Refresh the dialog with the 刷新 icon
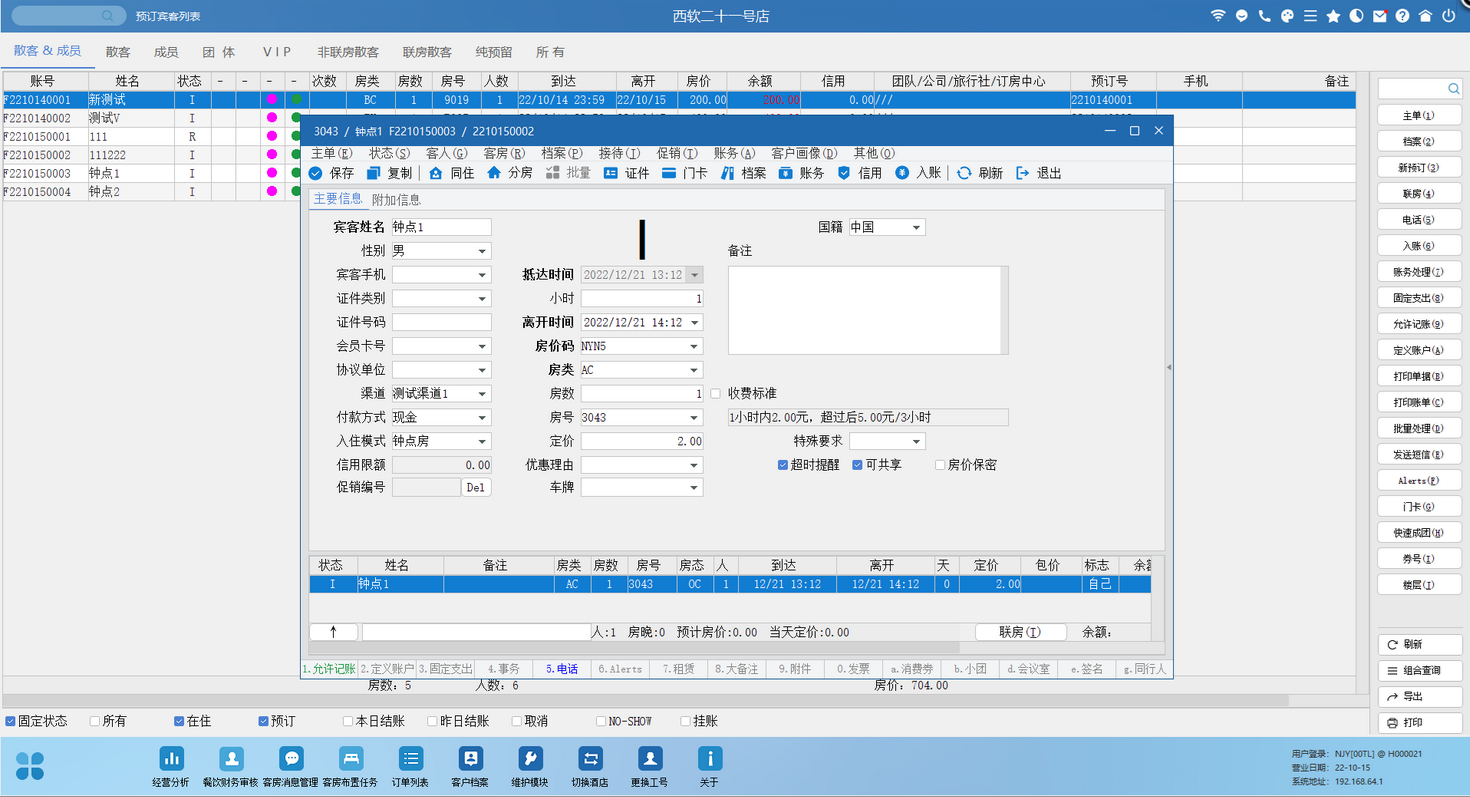This screenshot has height=797, width=1470. coord(964,173)
